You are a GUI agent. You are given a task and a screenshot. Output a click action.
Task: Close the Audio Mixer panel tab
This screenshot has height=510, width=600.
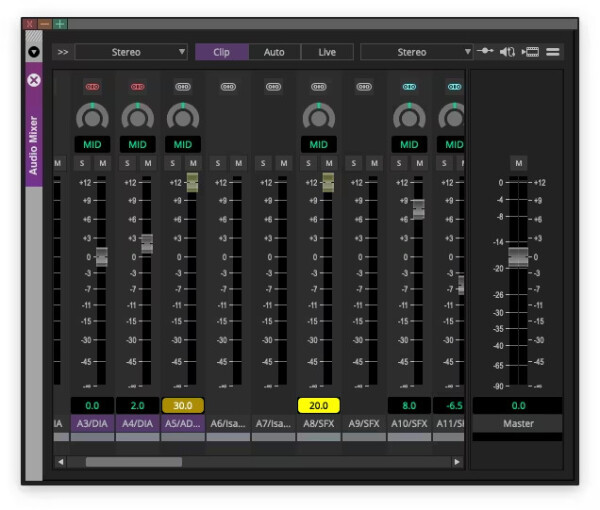coord(34,80)
